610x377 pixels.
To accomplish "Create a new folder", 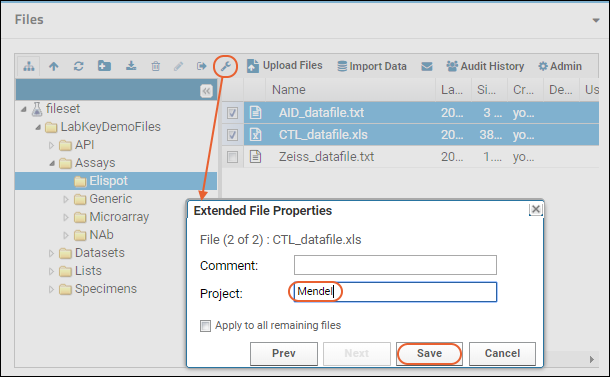I will click(x=104, y=66).
